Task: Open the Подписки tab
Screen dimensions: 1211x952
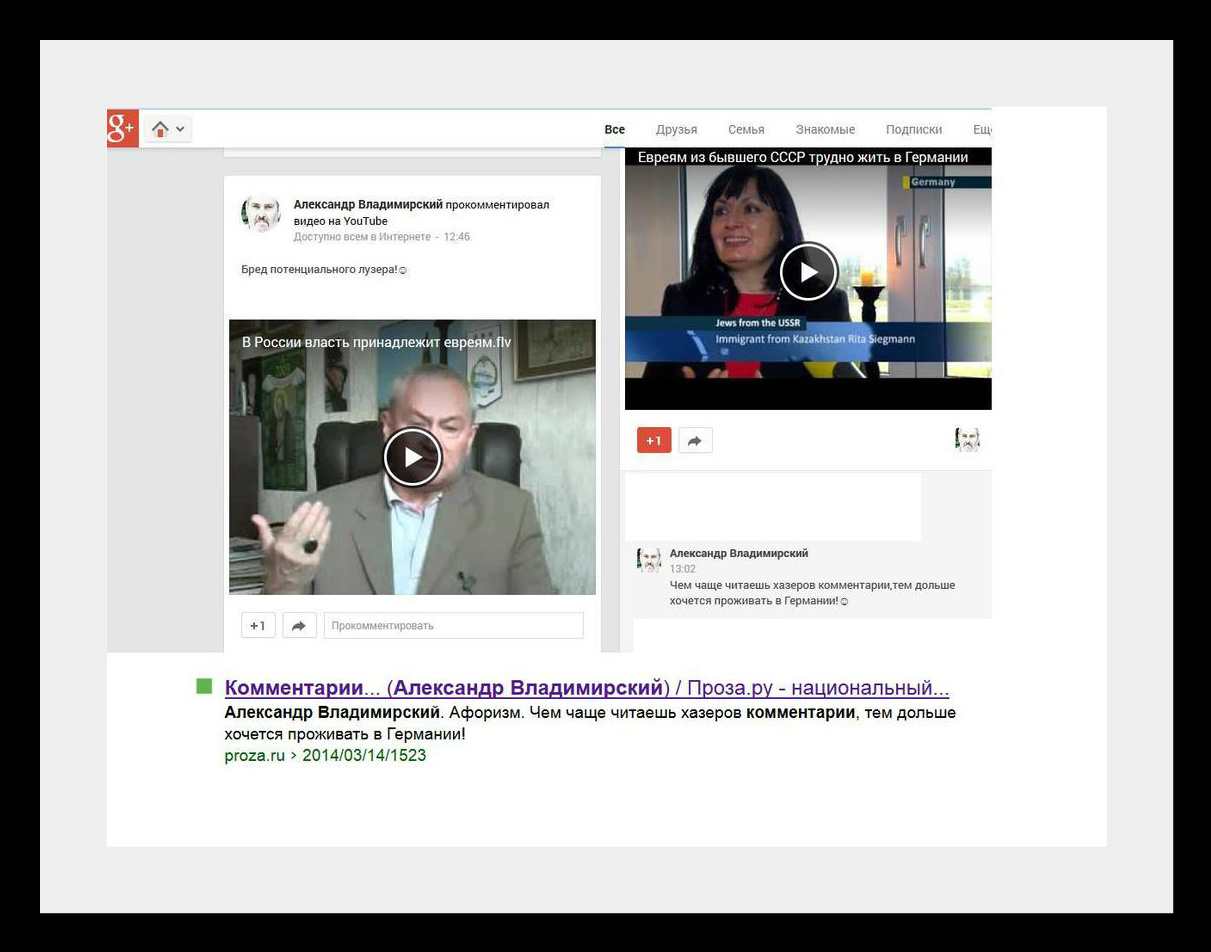Action: (913, 129)
